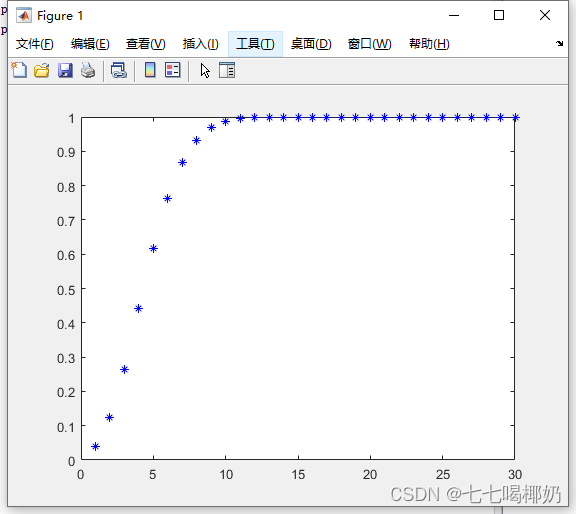Click the y-axis label 0.5
This screenshot has height=514, width=576.
click(66, 290)
